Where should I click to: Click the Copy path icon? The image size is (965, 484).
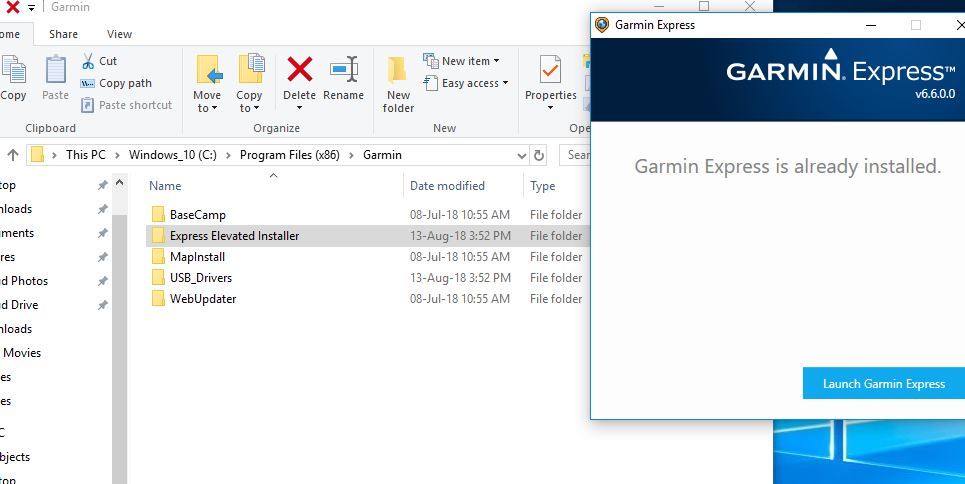click(88, 83)
